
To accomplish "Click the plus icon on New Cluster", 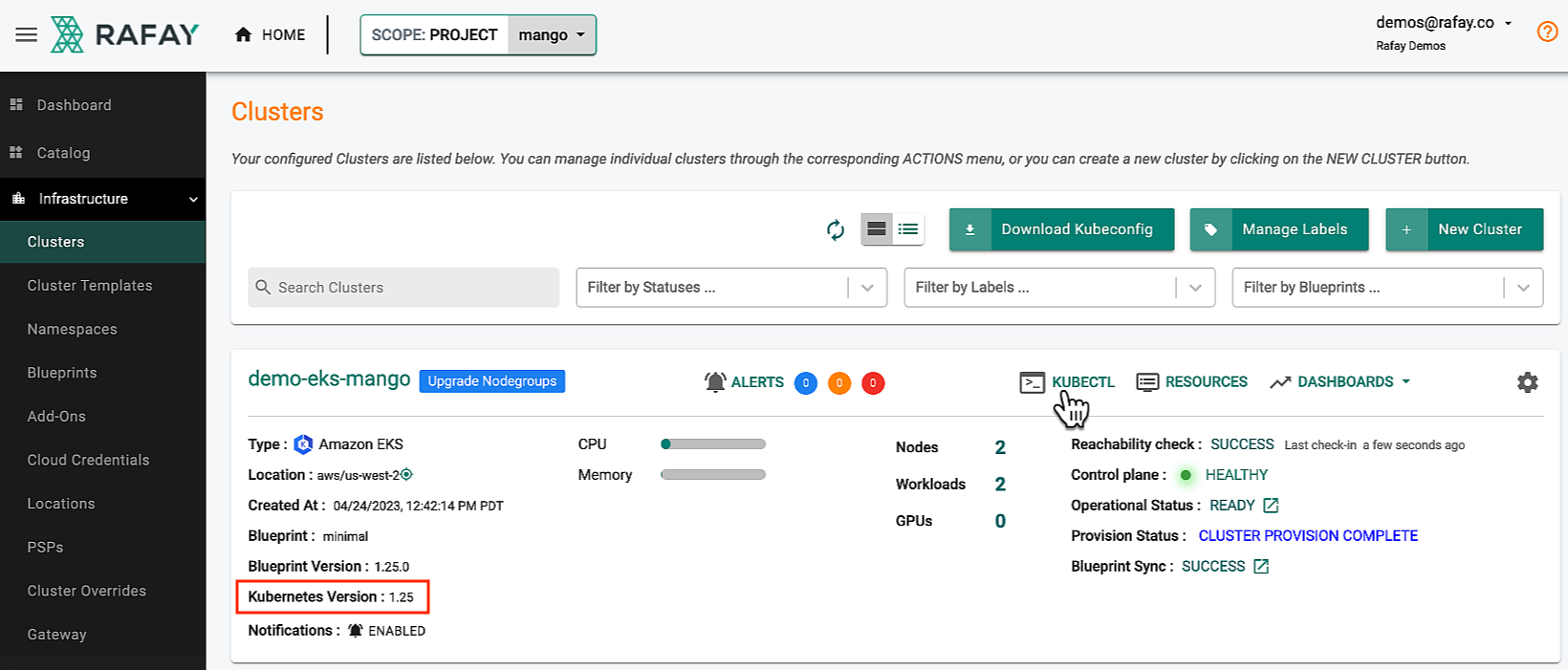I will click(x=1406, y=229).
